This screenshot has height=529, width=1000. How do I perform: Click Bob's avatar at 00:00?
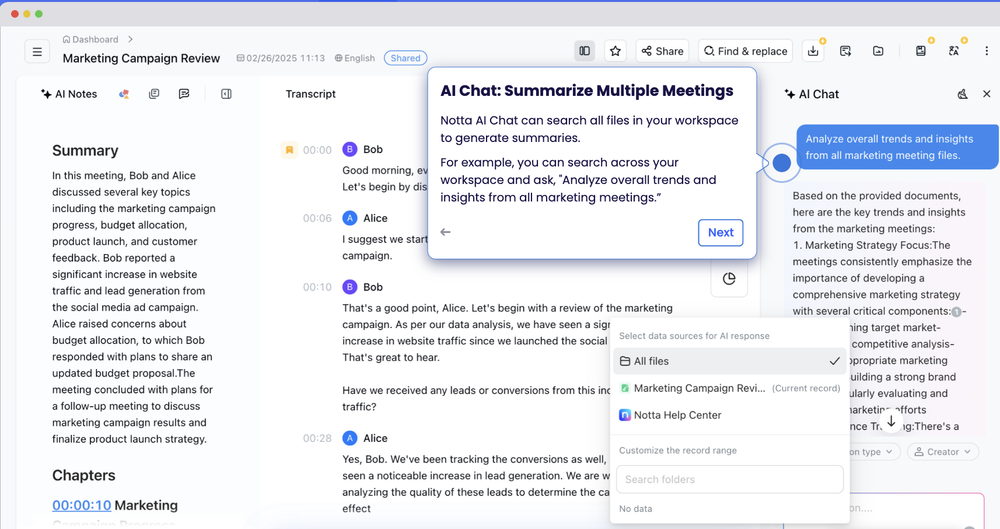point(349,149)
